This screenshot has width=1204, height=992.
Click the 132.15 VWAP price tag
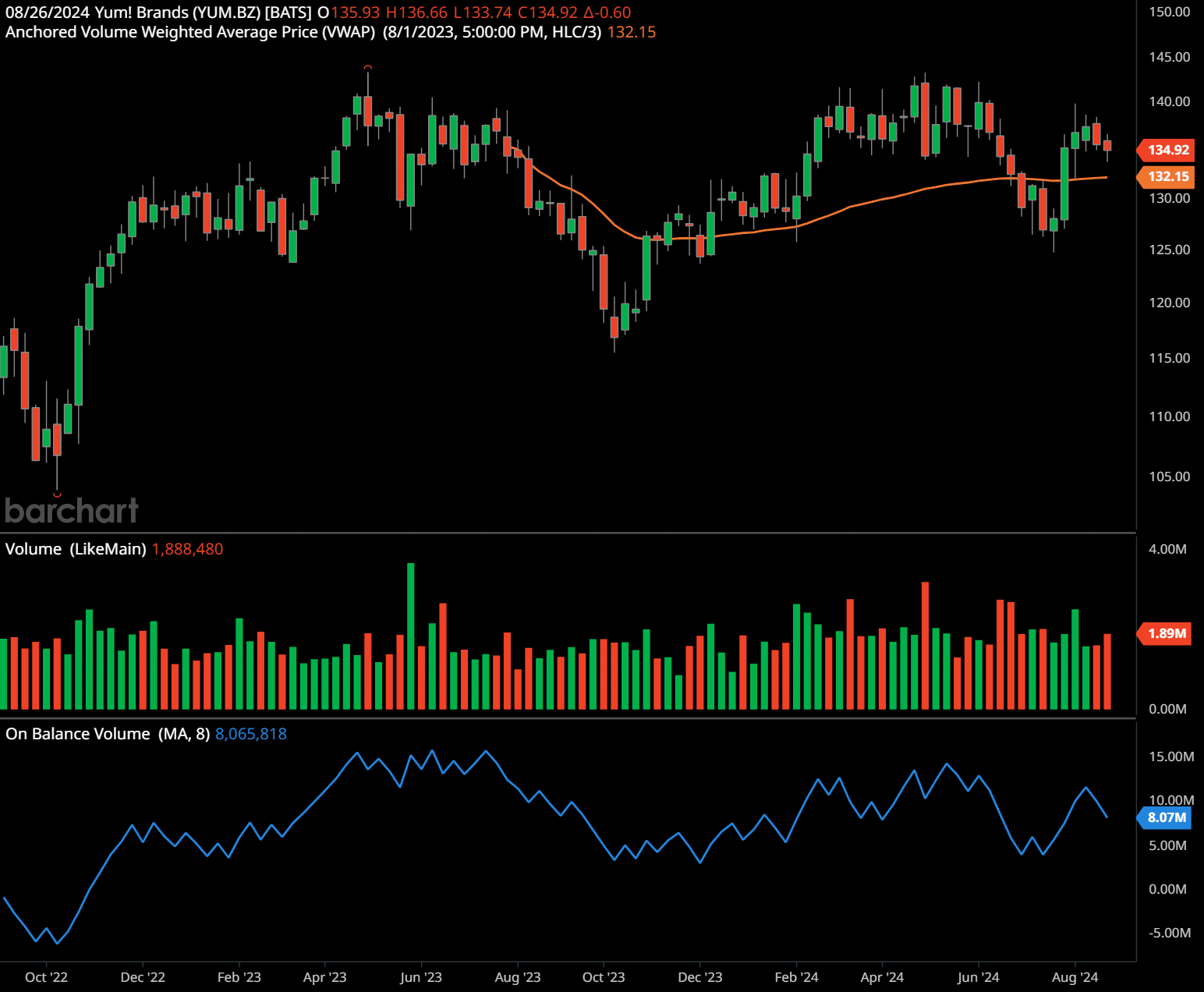pos(1166,176)
